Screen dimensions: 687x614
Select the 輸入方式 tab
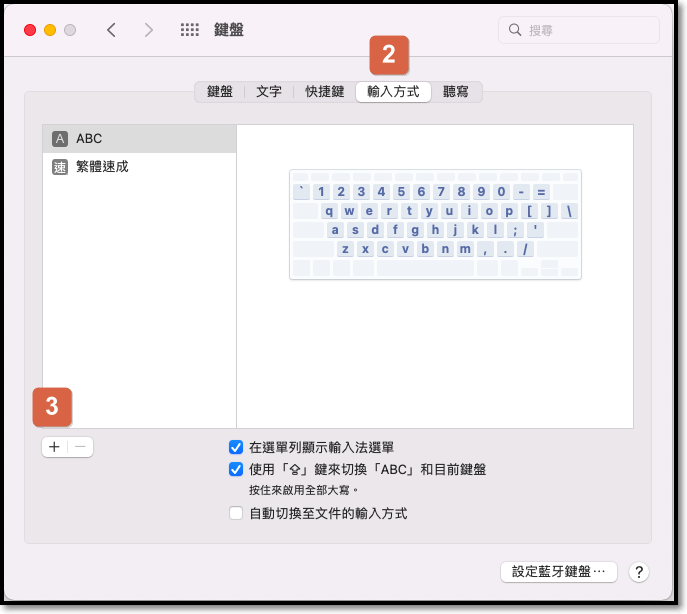pos(393,92)
